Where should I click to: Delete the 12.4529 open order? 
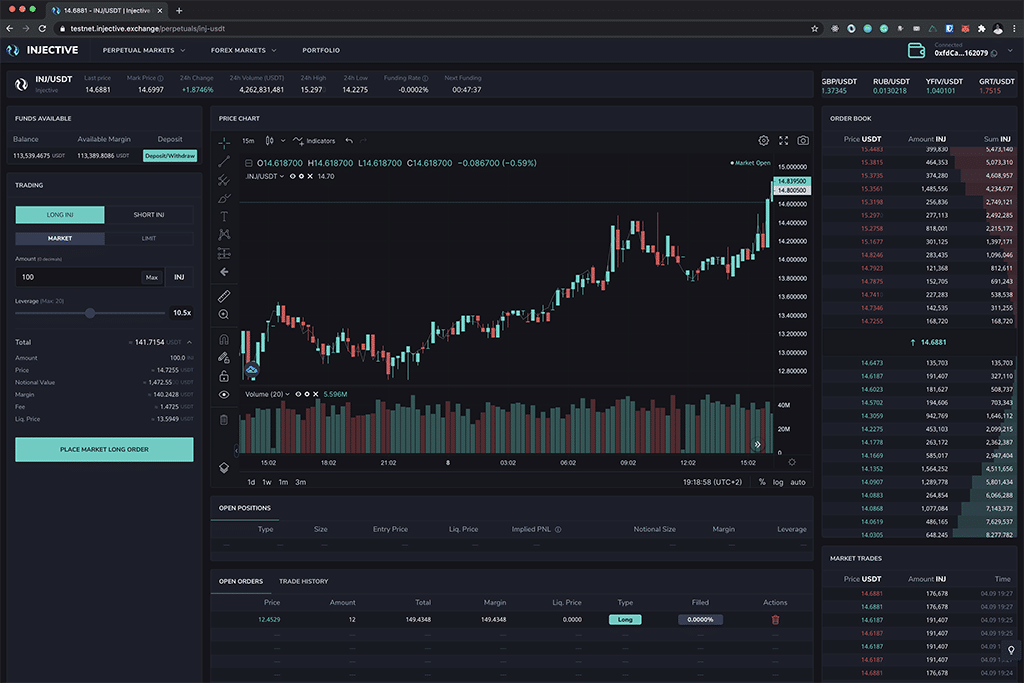click(x=775, y=620)
